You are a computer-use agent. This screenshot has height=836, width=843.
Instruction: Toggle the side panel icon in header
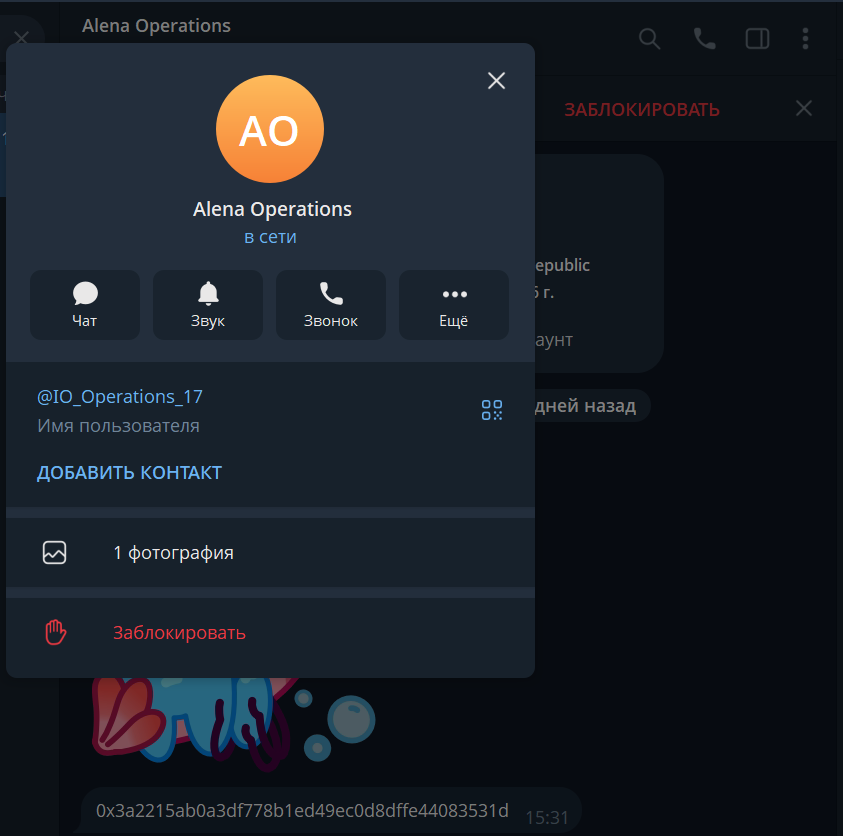pyautogui.click(x=758, y=39)
